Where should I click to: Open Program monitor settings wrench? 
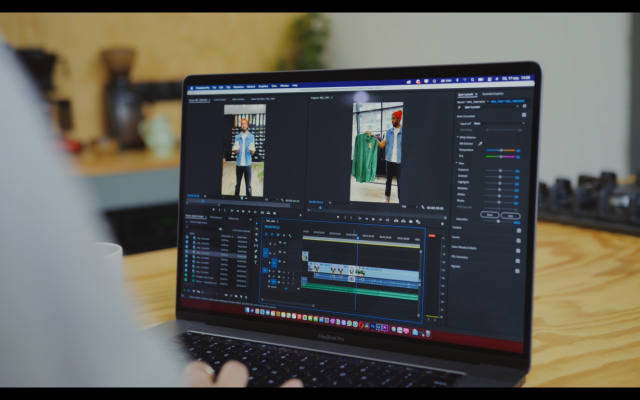(423, 207)
